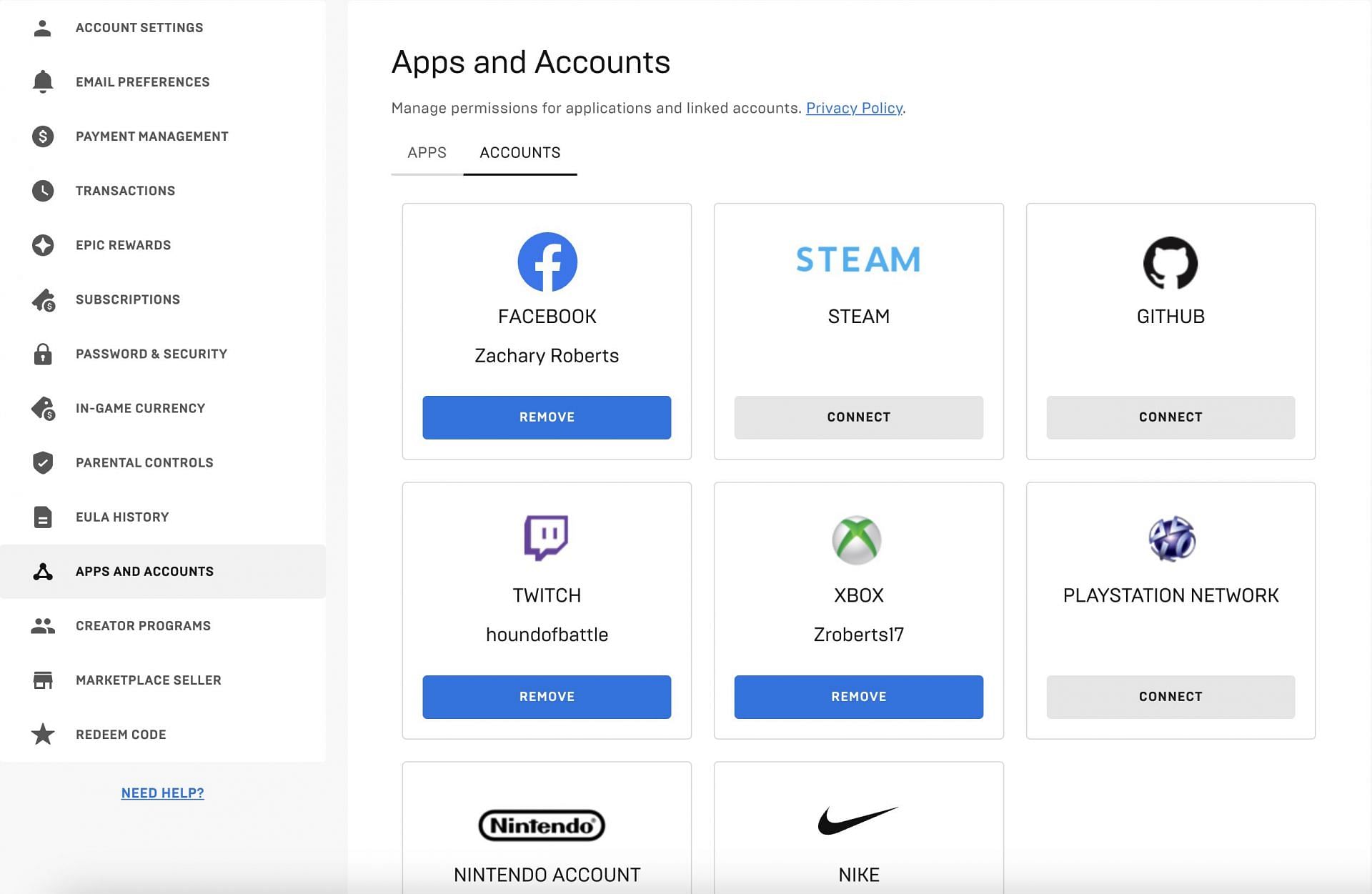This screenshot has height=894, width=1372.
Task: Click the Twitch icon
Action: point(546,538)
